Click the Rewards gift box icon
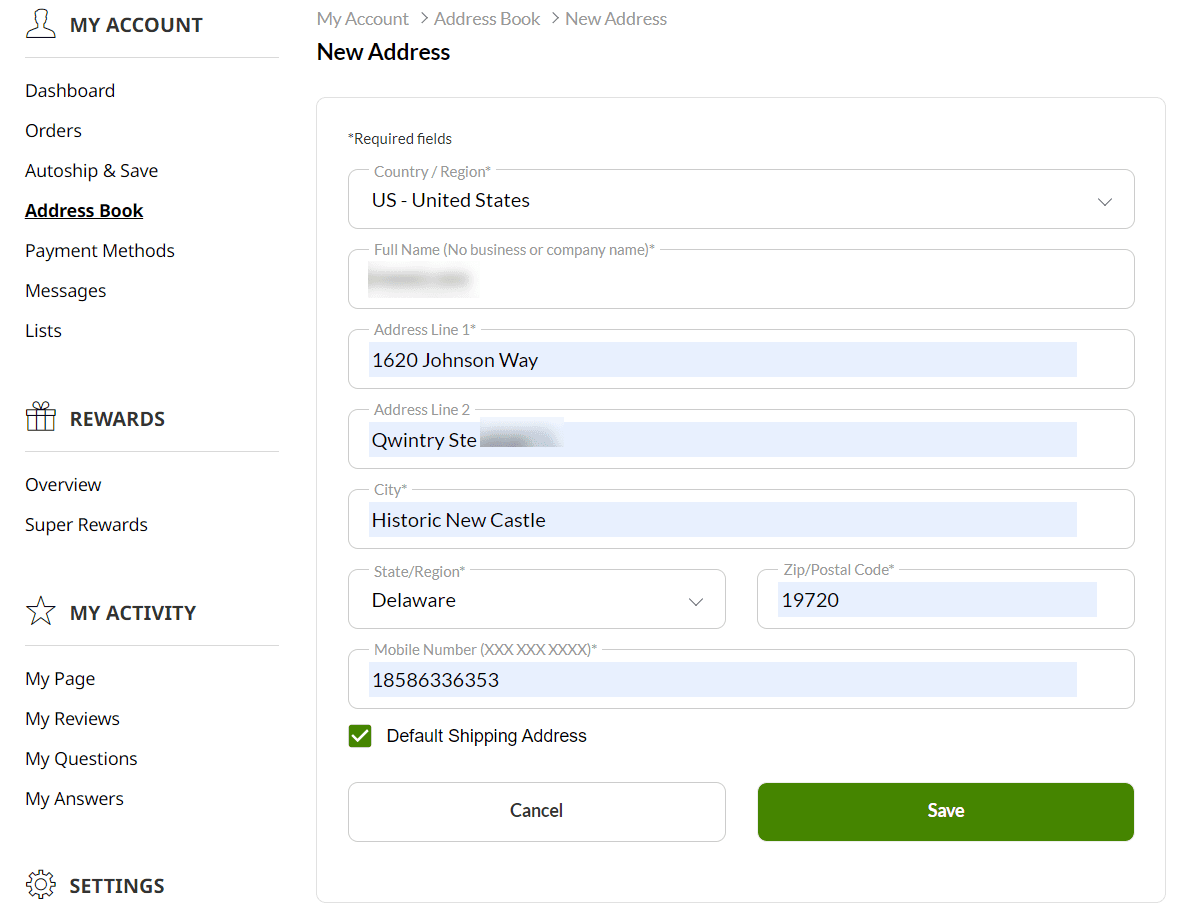Image resolution: width=1185 pixels, height=917 pixels. (x=41, y=417)
